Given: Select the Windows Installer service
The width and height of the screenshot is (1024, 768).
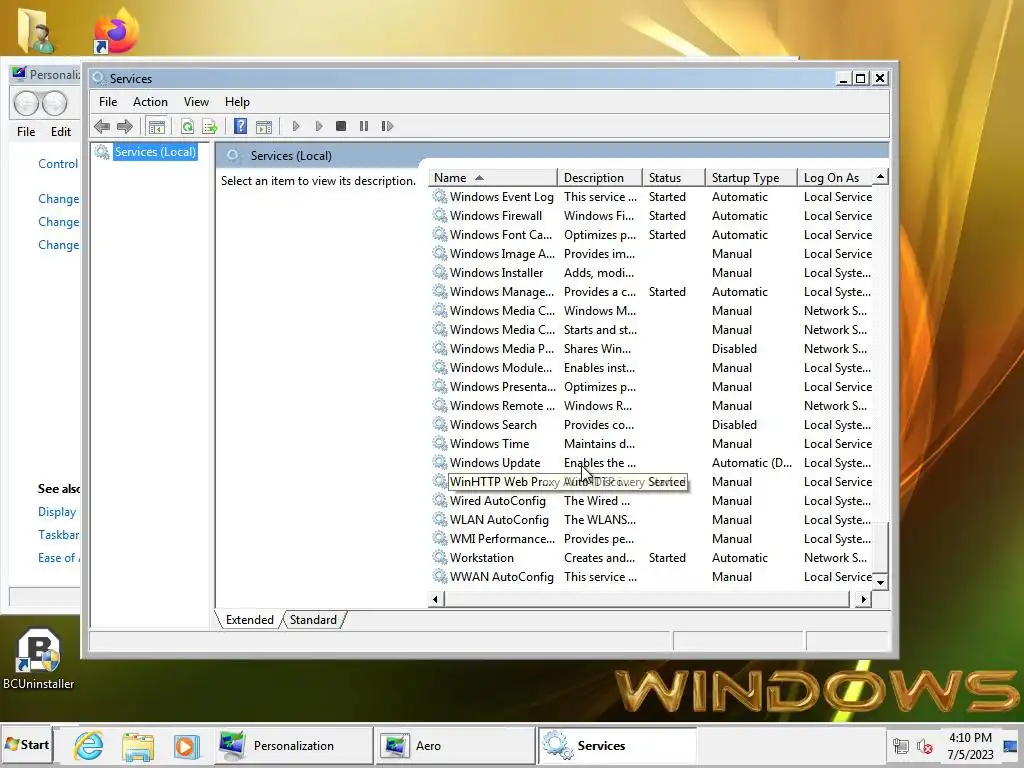Looking at the screenshot, I should click(651, 272).
